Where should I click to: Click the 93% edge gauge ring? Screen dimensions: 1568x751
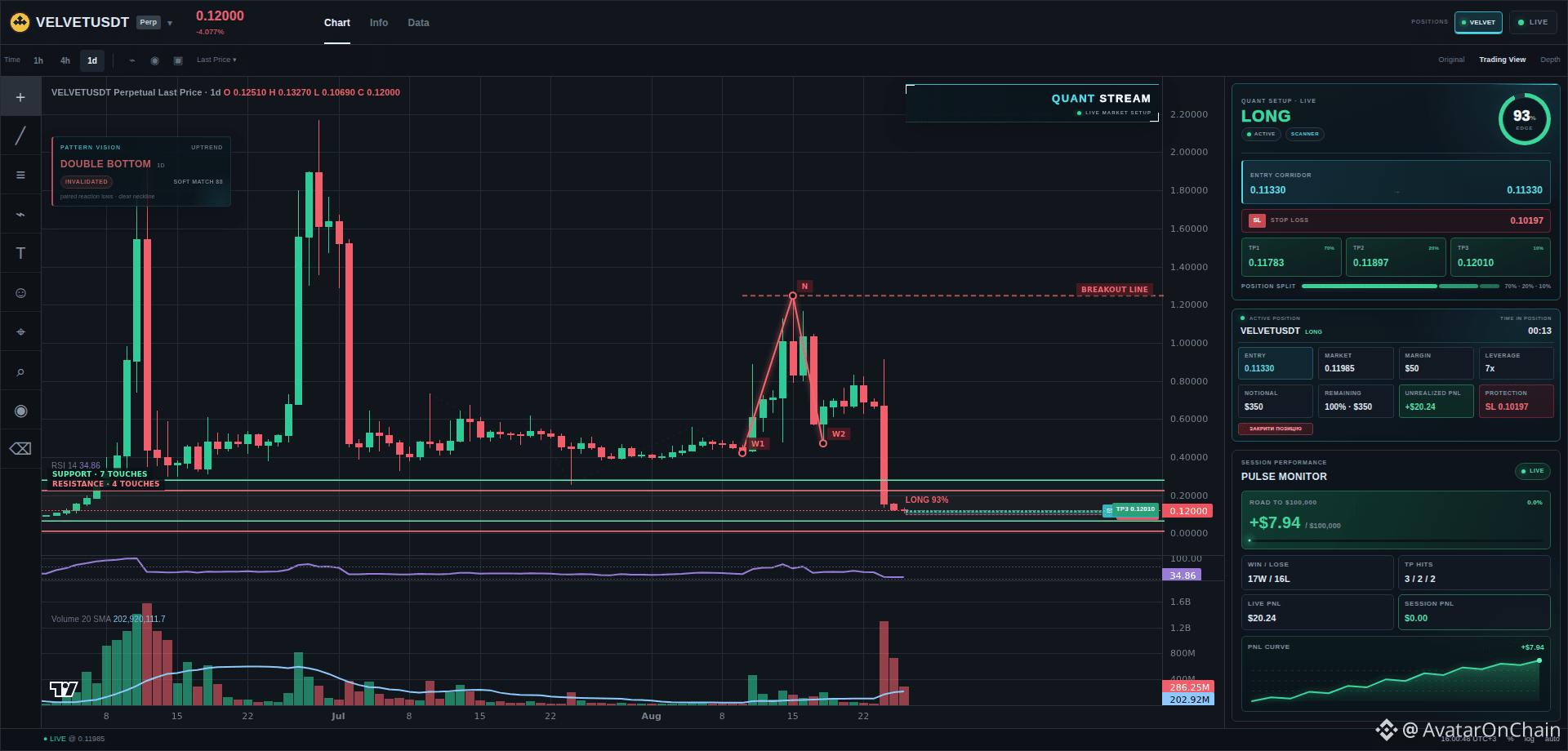pyautogui.click(x=1524, y=118)
